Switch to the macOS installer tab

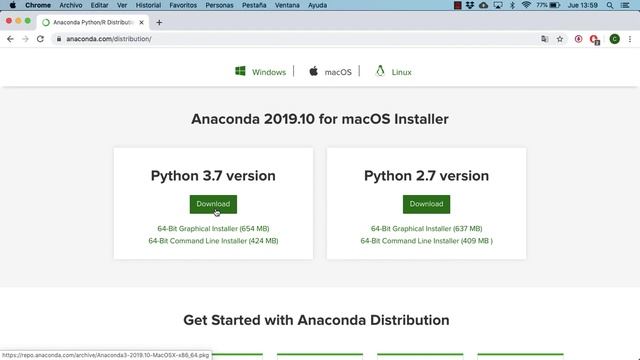coord(330,72)
